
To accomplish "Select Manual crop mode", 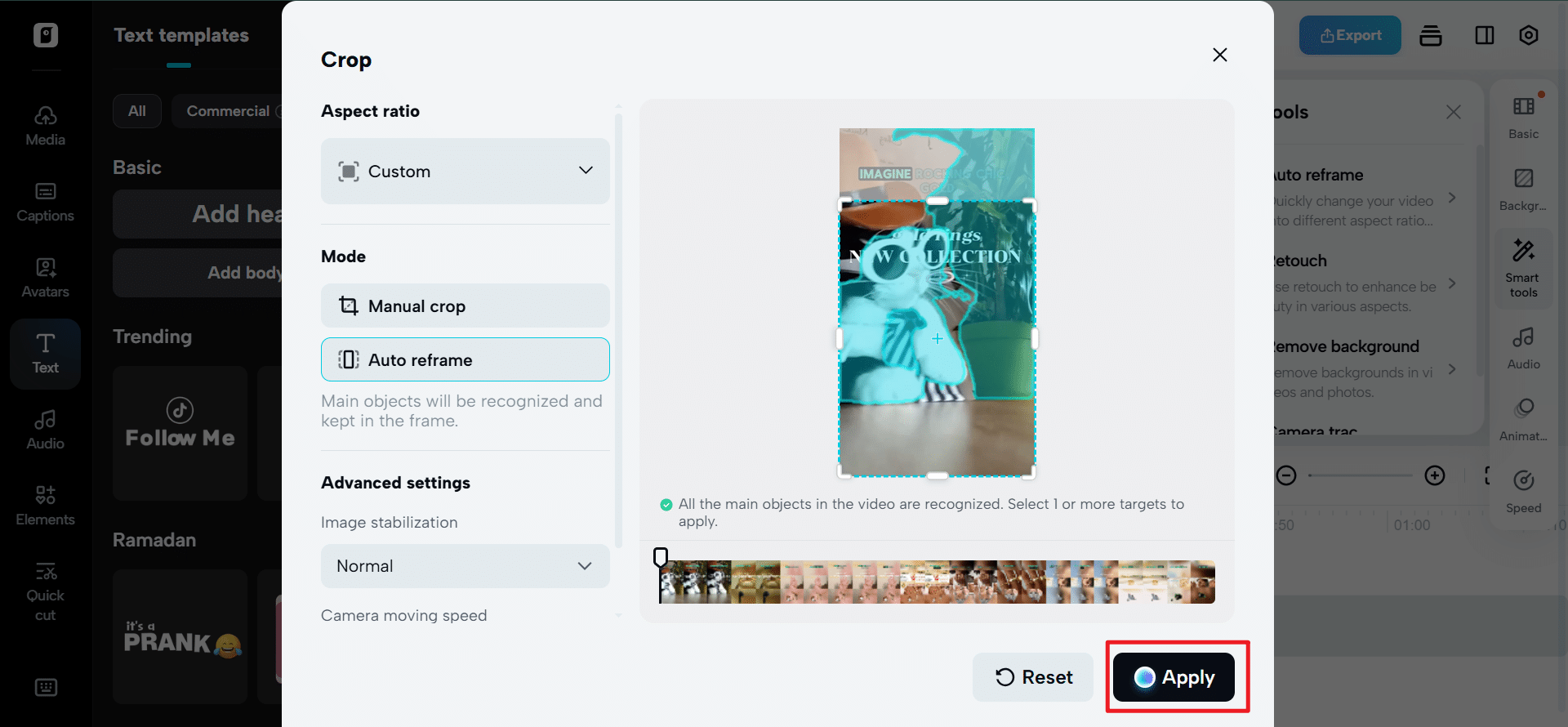I will point(465,306).
